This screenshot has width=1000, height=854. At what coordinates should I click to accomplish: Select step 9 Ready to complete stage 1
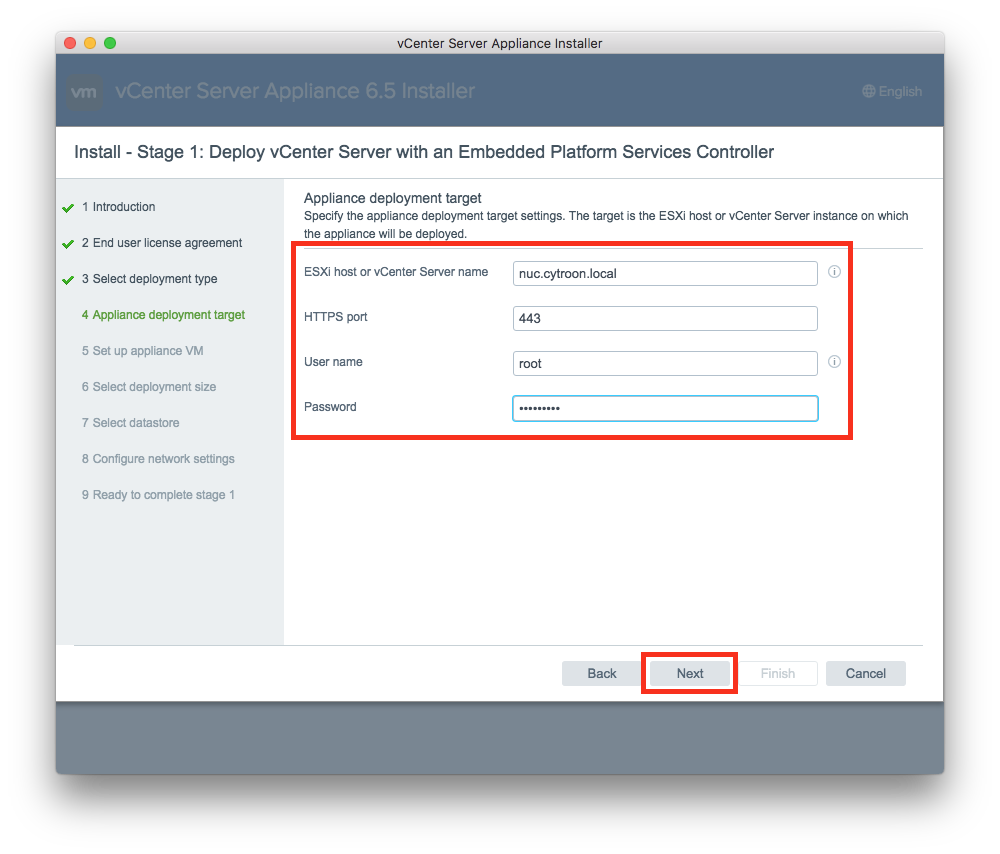coord(158,495)
